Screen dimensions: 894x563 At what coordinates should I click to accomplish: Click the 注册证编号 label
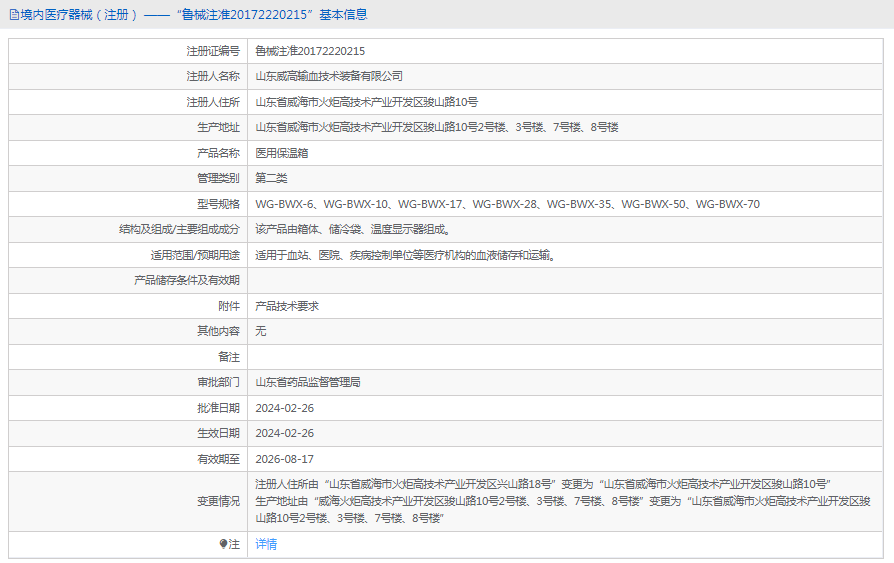point(213,51)
